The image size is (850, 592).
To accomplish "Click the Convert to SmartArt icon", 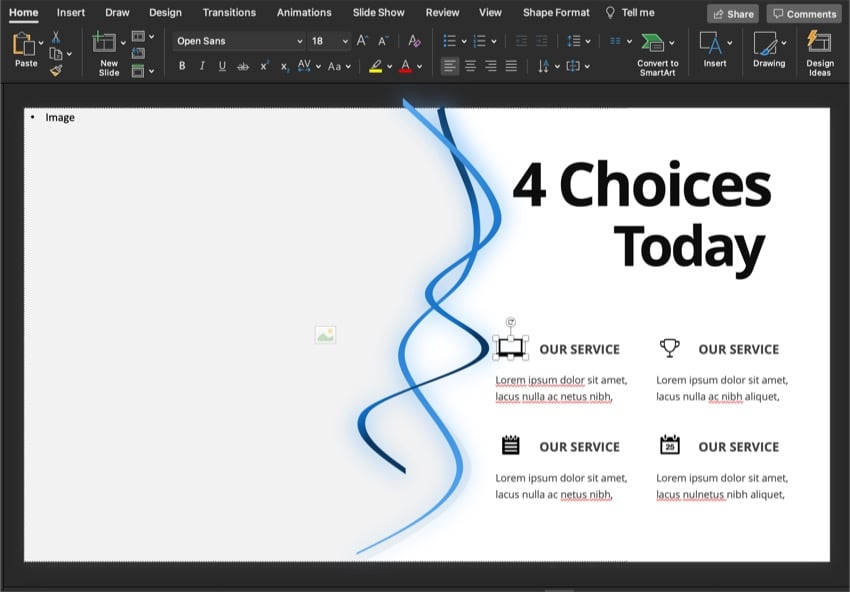I will coord(654,44).
